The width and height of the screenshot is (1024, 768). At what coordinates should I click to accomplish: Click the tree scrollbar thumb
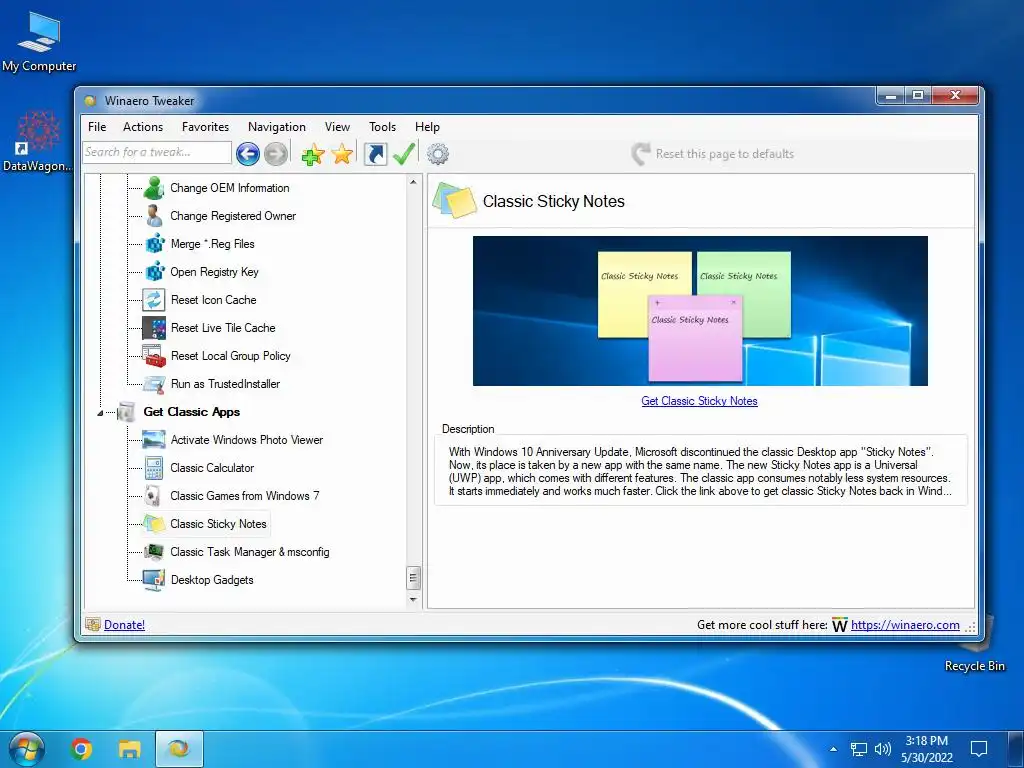click(x=413, y=578)
